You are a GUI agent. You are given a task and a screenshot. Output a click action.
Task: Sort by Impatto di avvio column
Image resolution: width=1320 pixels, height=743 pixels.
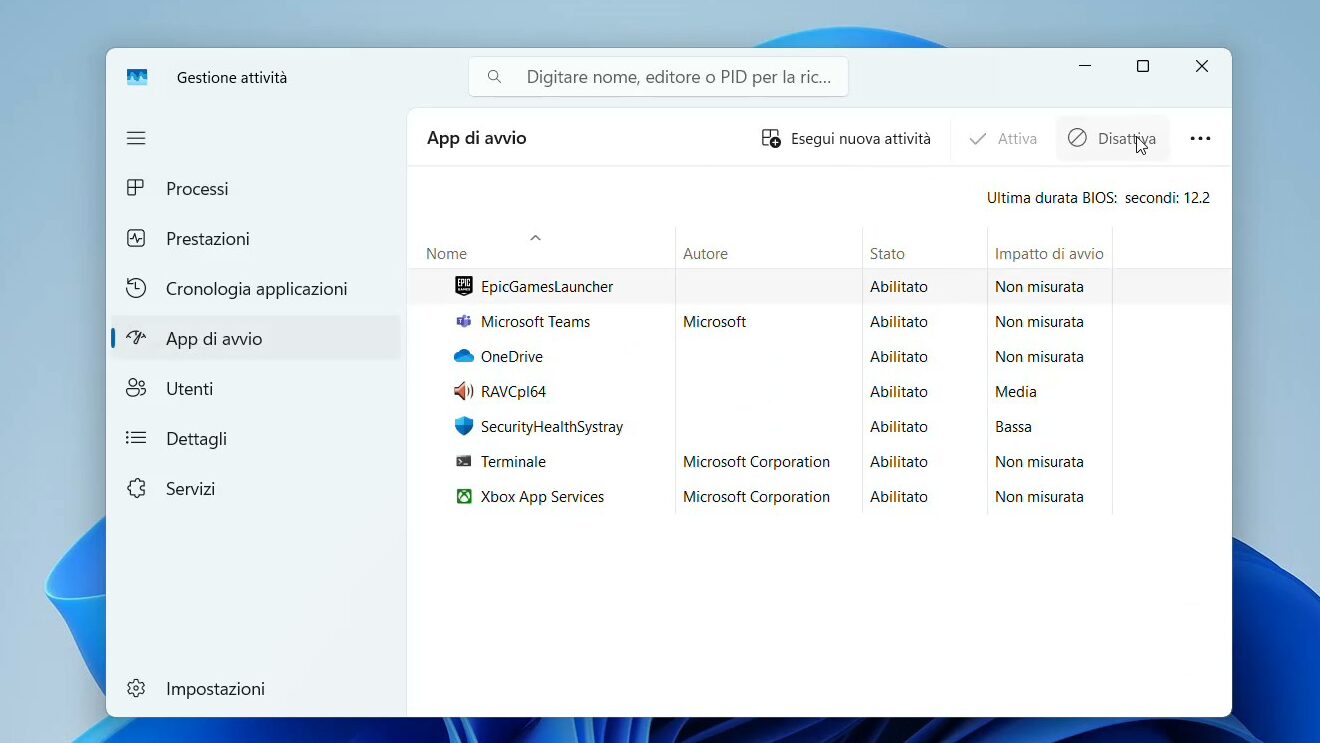pos(1049,254)
